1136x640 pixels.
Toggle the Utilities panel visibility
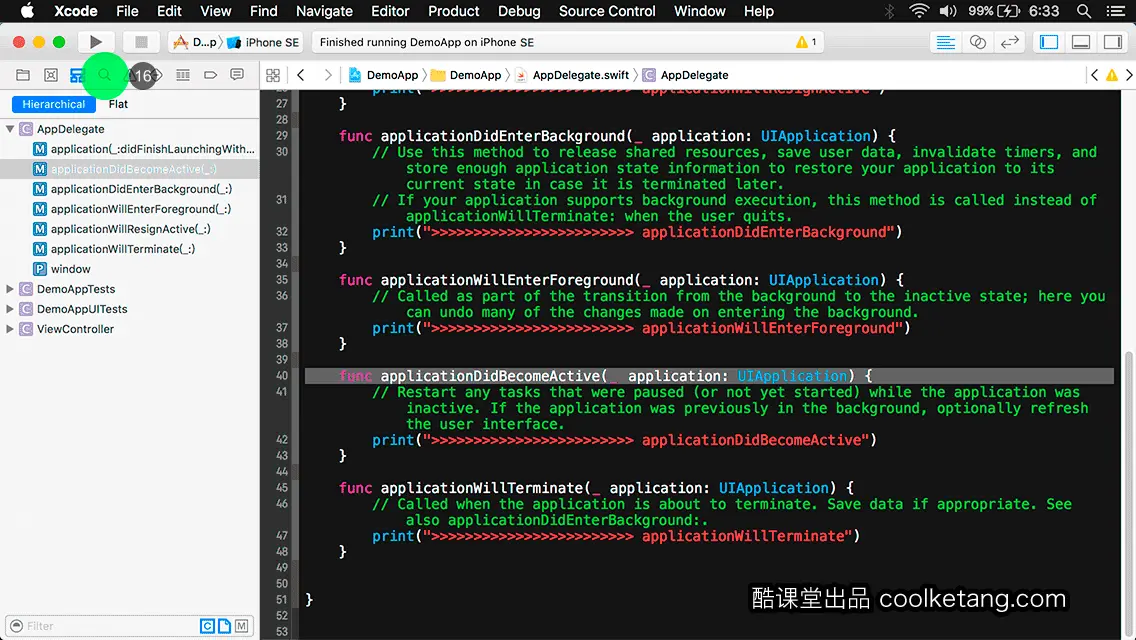coord(1112,42)
